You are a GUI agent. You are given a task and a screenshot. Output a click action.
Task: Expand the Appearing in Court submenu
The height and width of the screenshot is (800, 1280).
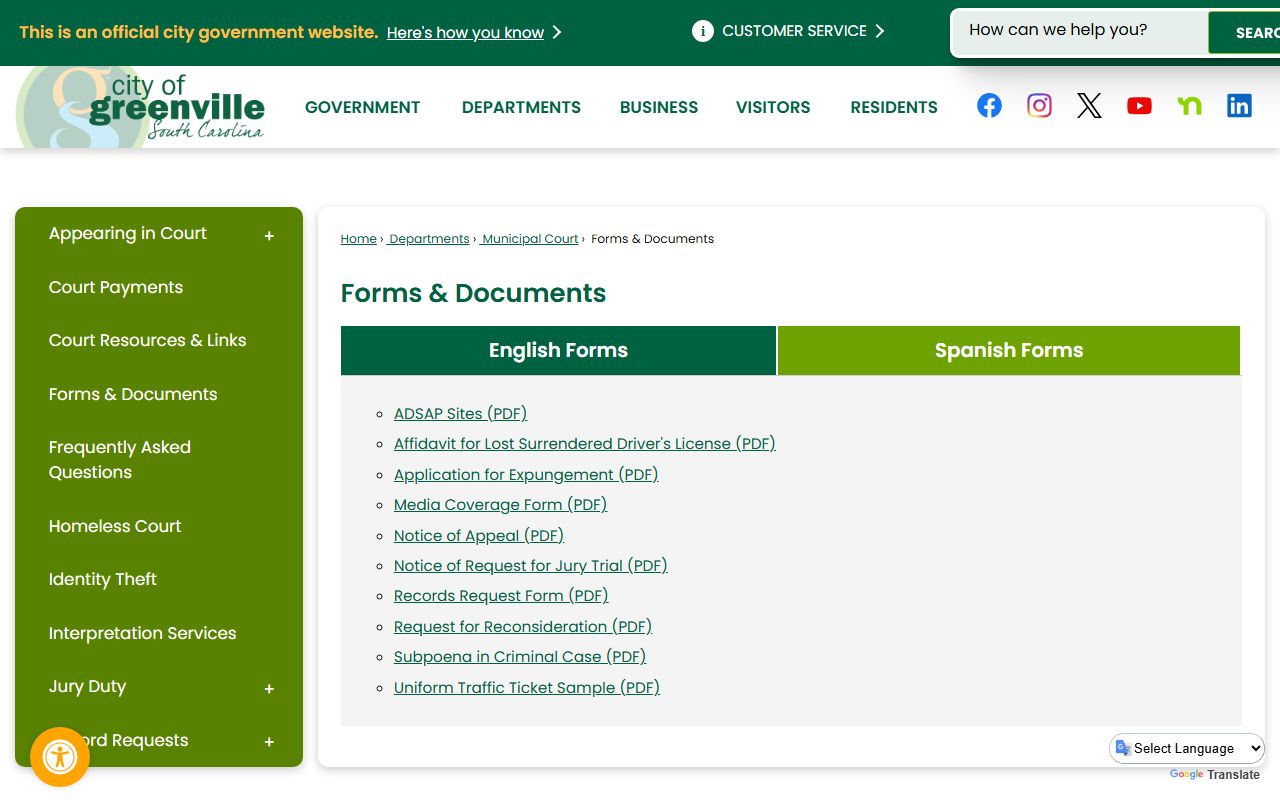click(269, 236)
